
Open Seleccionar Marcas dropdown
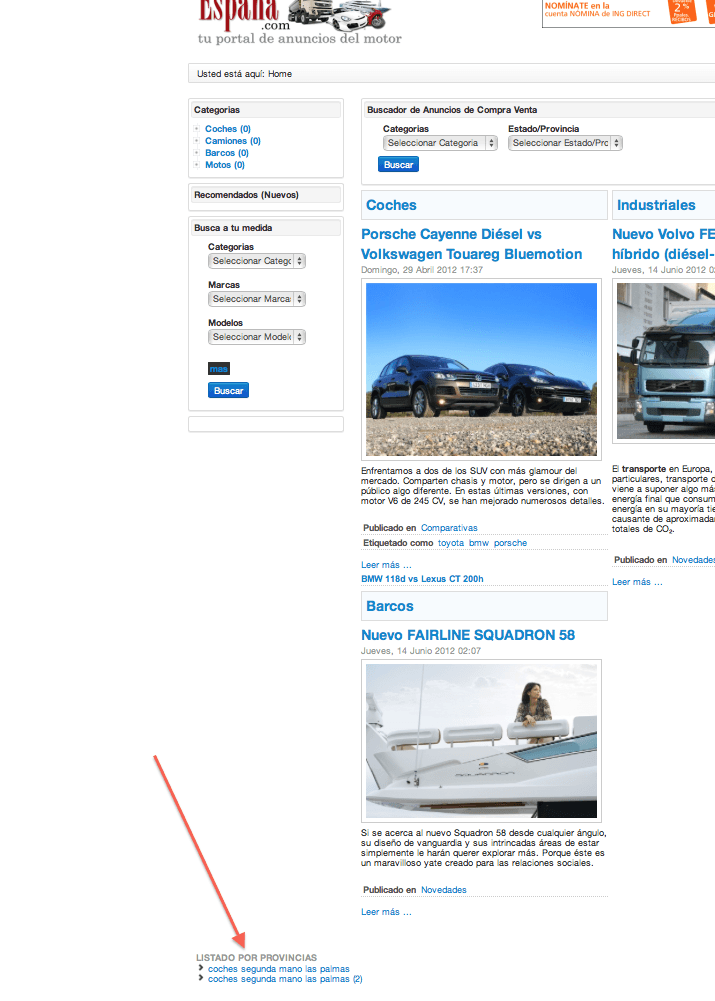[x=257, y=299]
